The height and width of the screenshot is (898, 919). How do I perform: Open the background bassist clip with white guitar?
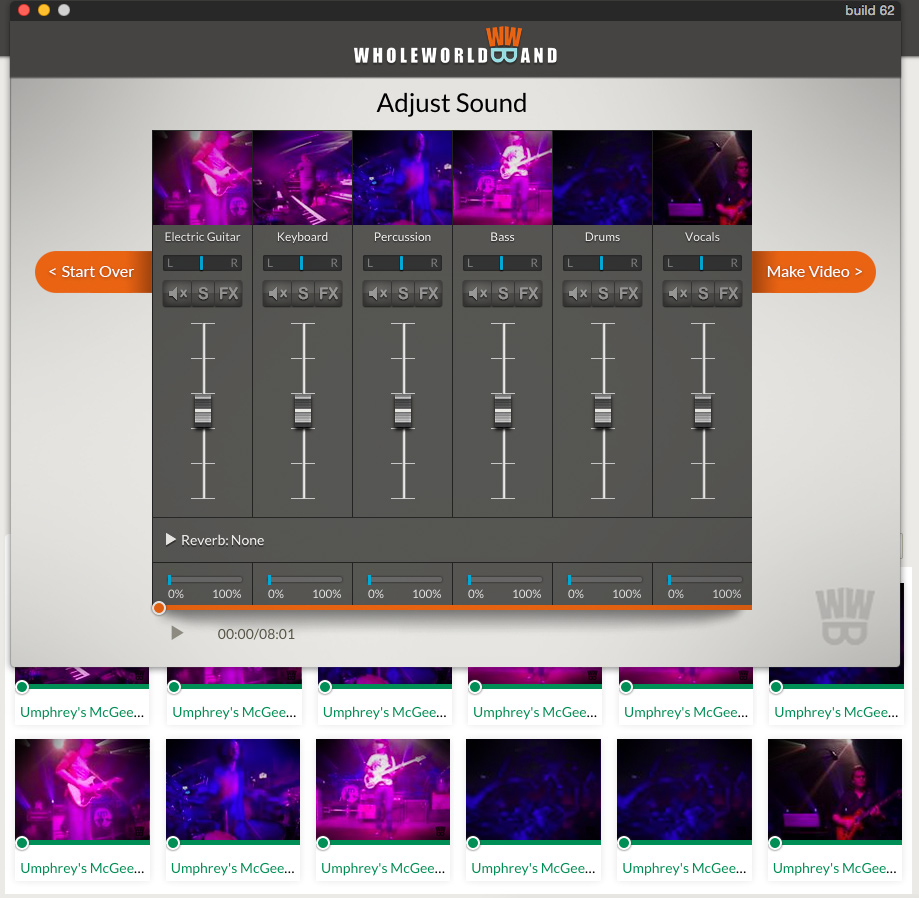[x=383, y=790]
